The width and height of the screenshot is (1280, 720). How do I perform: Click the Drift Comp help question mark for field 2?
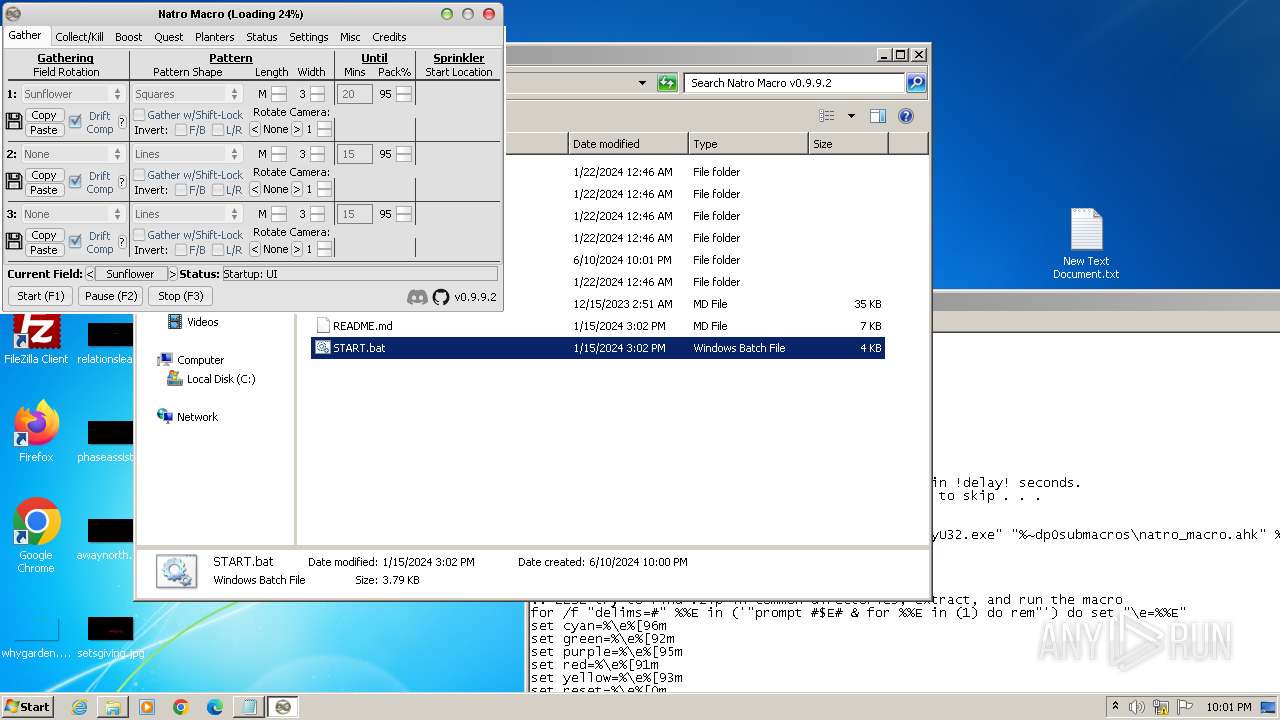[122, 182]
